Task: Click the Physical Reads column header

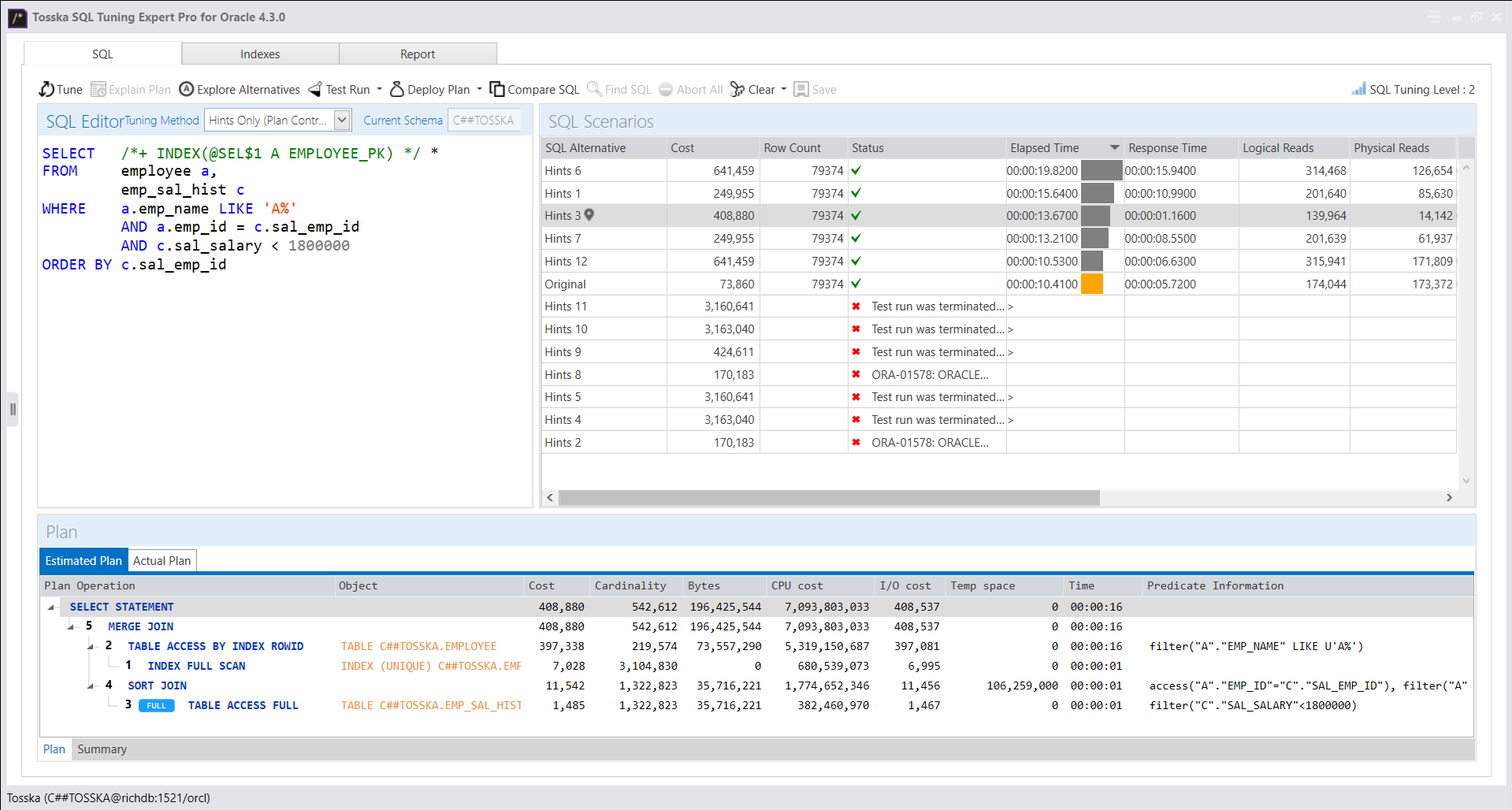Action: [1403, 147]
